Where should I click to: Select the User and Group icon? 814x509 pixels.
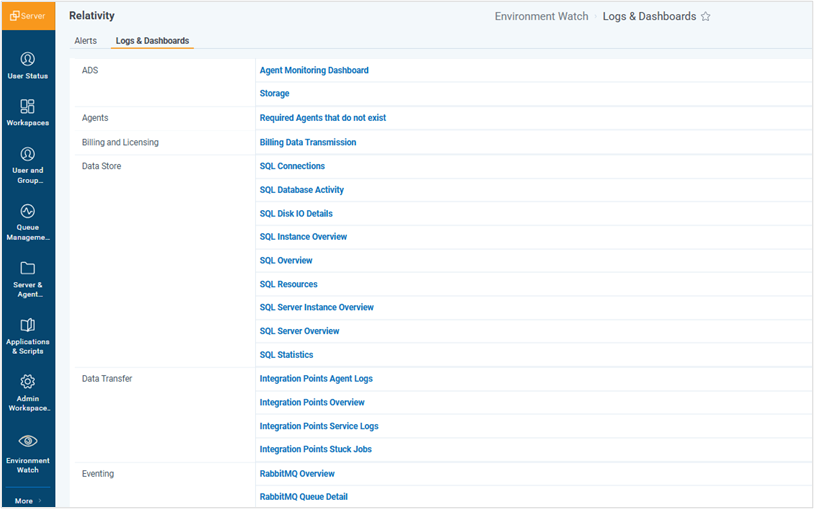coord(28,154)
